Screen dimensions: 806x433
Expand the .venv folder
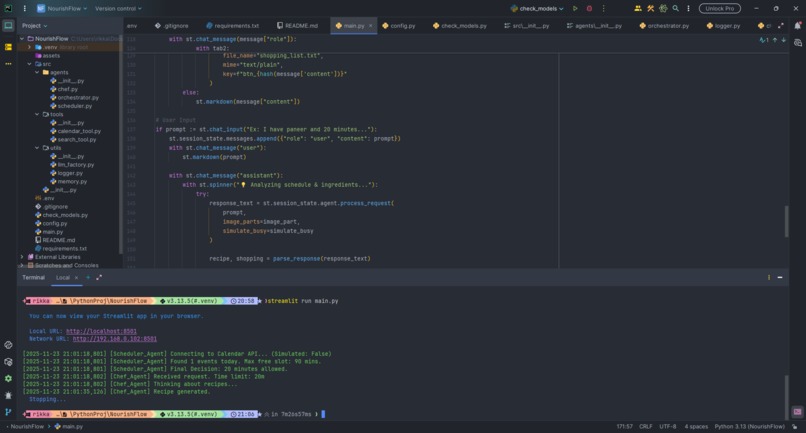29,47
